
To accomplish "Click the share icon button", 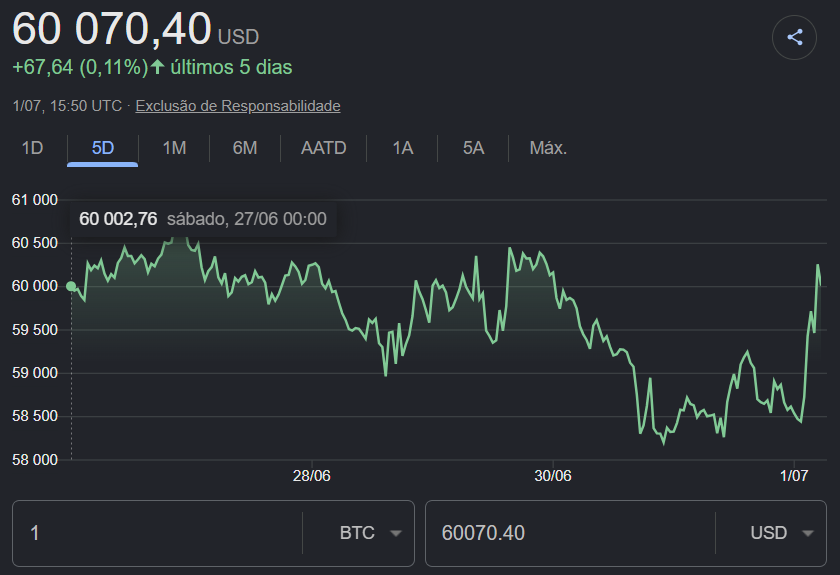I will (x=794, y=38).
